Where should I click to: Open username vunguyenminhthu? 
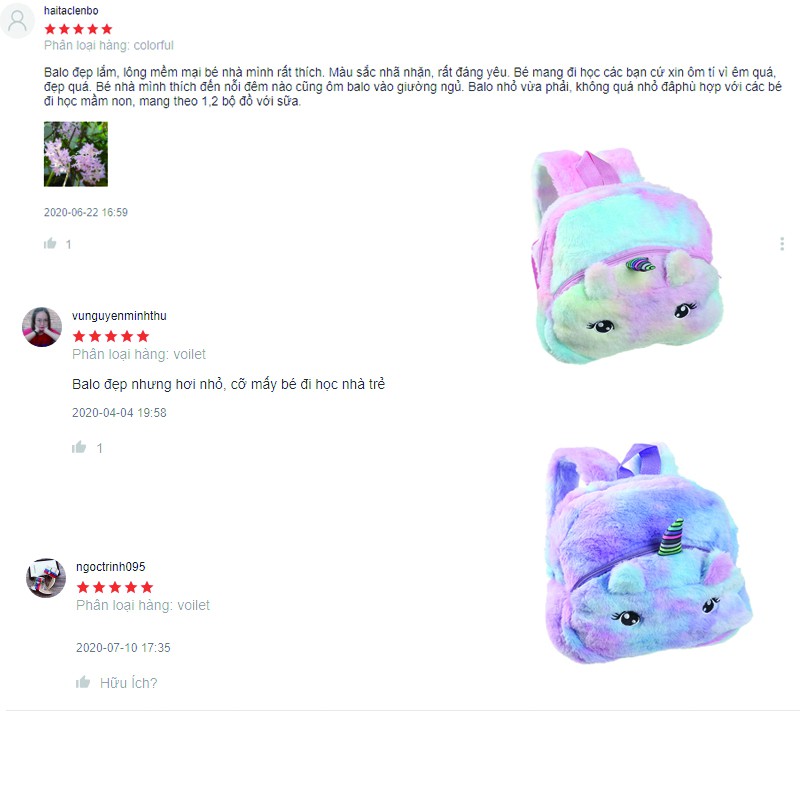(x=119, y=316)
